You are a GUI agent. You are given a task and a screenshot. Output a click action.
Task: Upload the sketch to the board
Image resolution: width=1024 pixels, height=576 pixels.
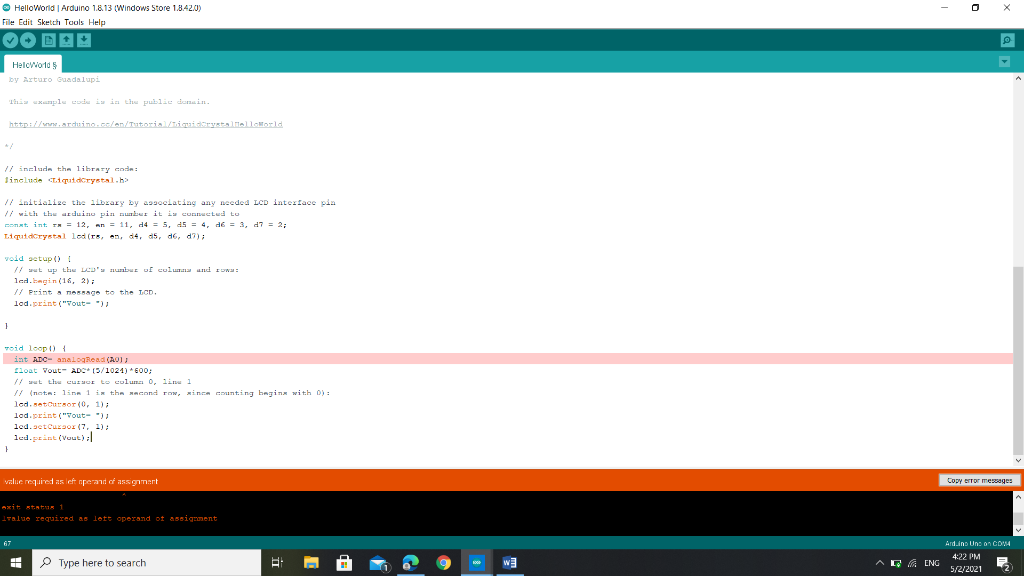[28, 40]
